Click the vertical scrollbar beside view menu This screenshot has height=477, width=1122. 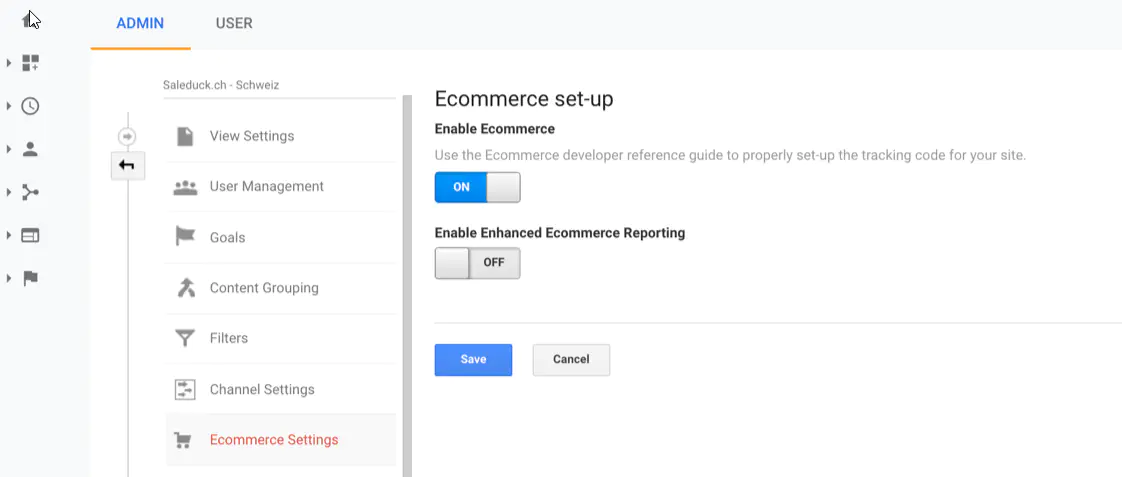click(407, 280)
